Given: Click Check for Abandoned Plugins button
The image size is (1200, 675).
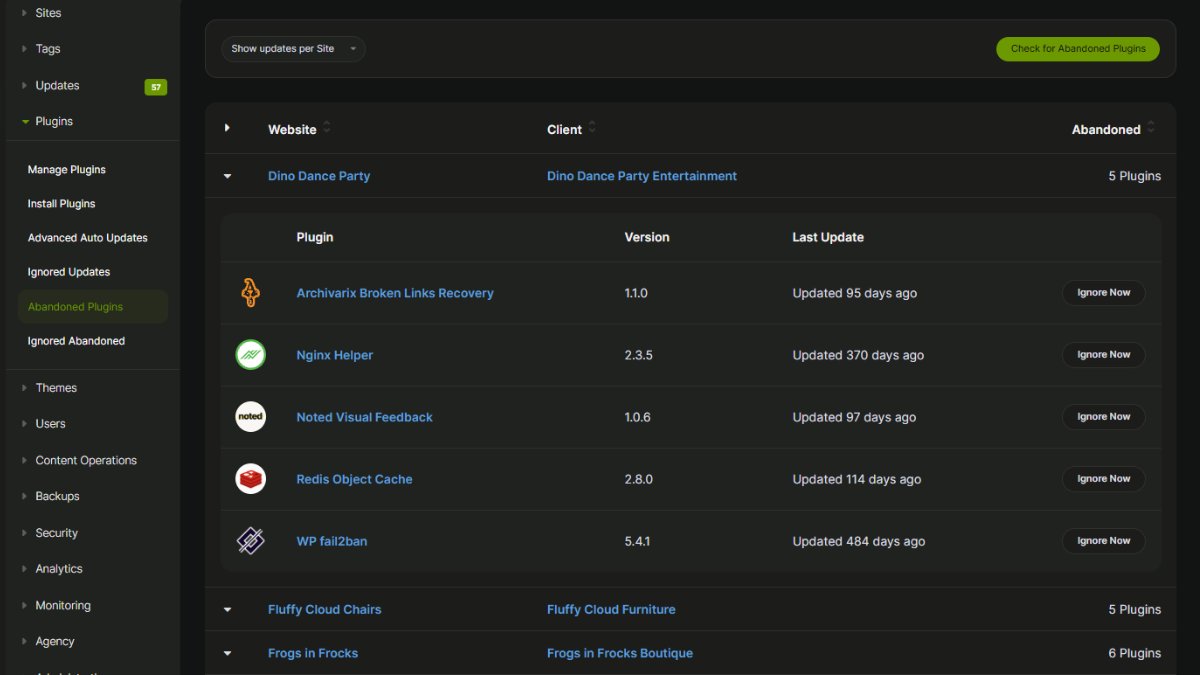Looking at the screenshot, I should 1078,49.
